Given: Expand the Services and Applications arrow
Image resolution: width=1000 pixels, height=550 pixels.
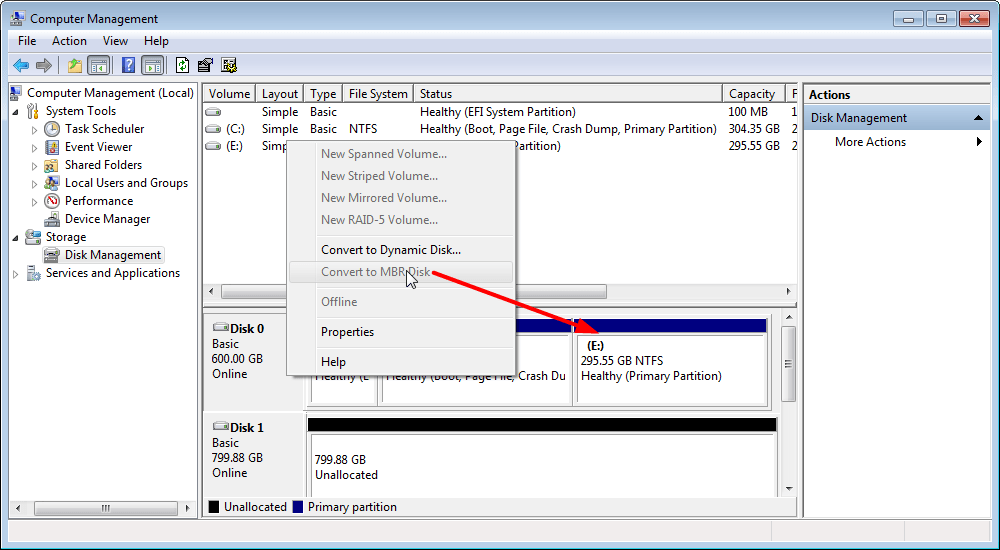Looking at the screenshot, I should [x=16, y=274].
